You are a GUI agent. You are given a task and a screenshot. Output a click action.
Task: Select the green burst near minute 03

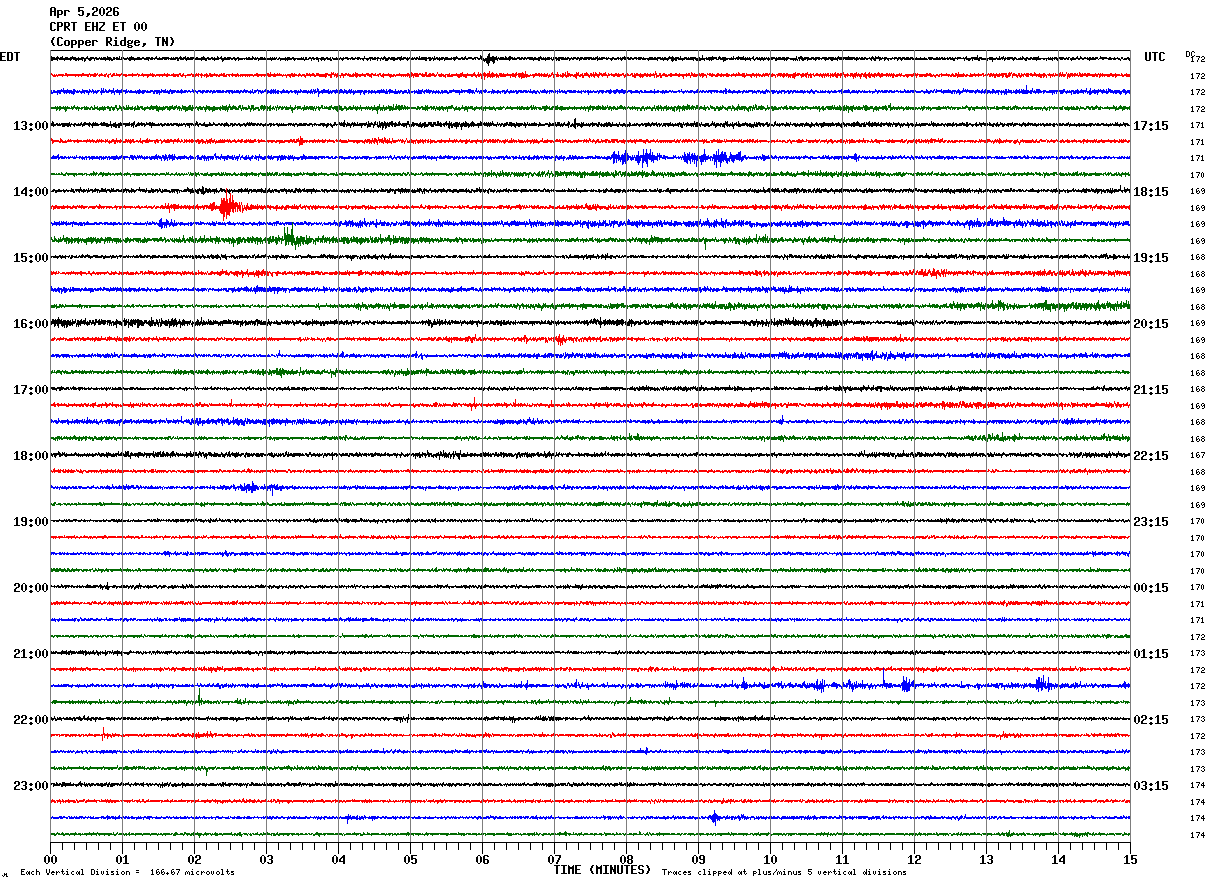pos(290,237)
